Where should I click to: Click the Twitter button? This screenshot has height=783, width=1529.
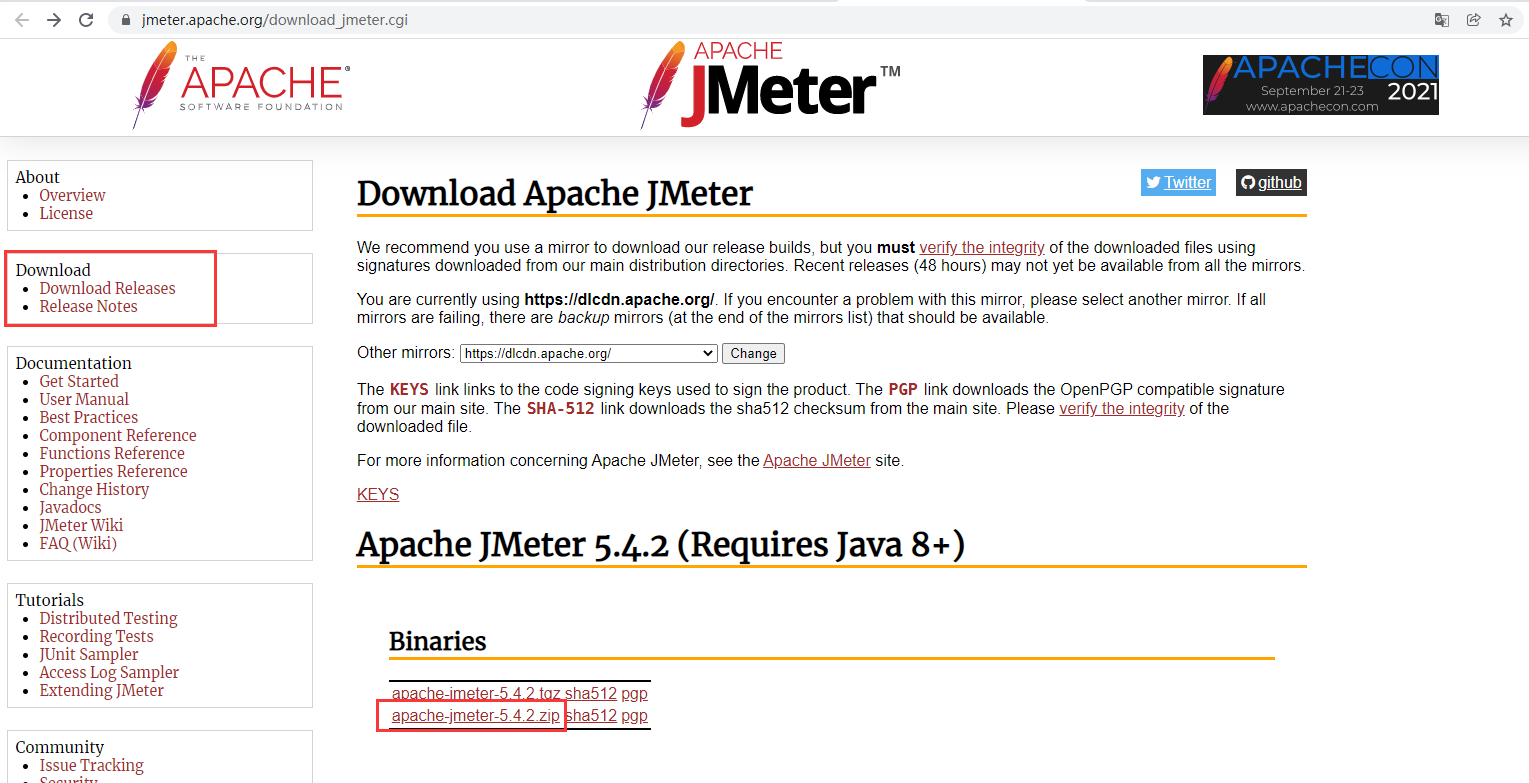pos(1178,182)
